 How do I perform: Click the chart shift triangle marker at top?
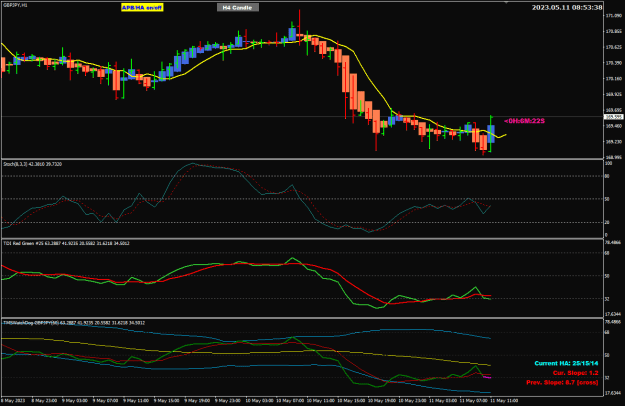click(506, 3)
